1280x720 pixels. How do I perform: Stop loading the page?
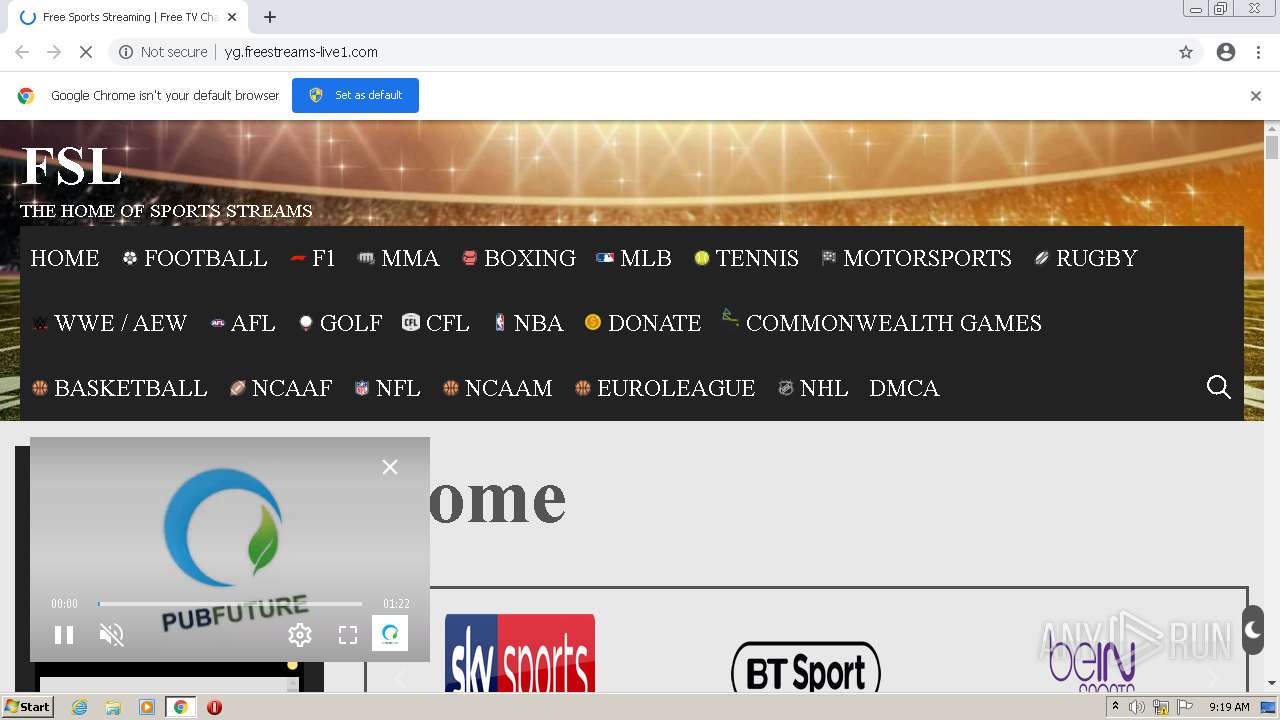tap(86, 52)
